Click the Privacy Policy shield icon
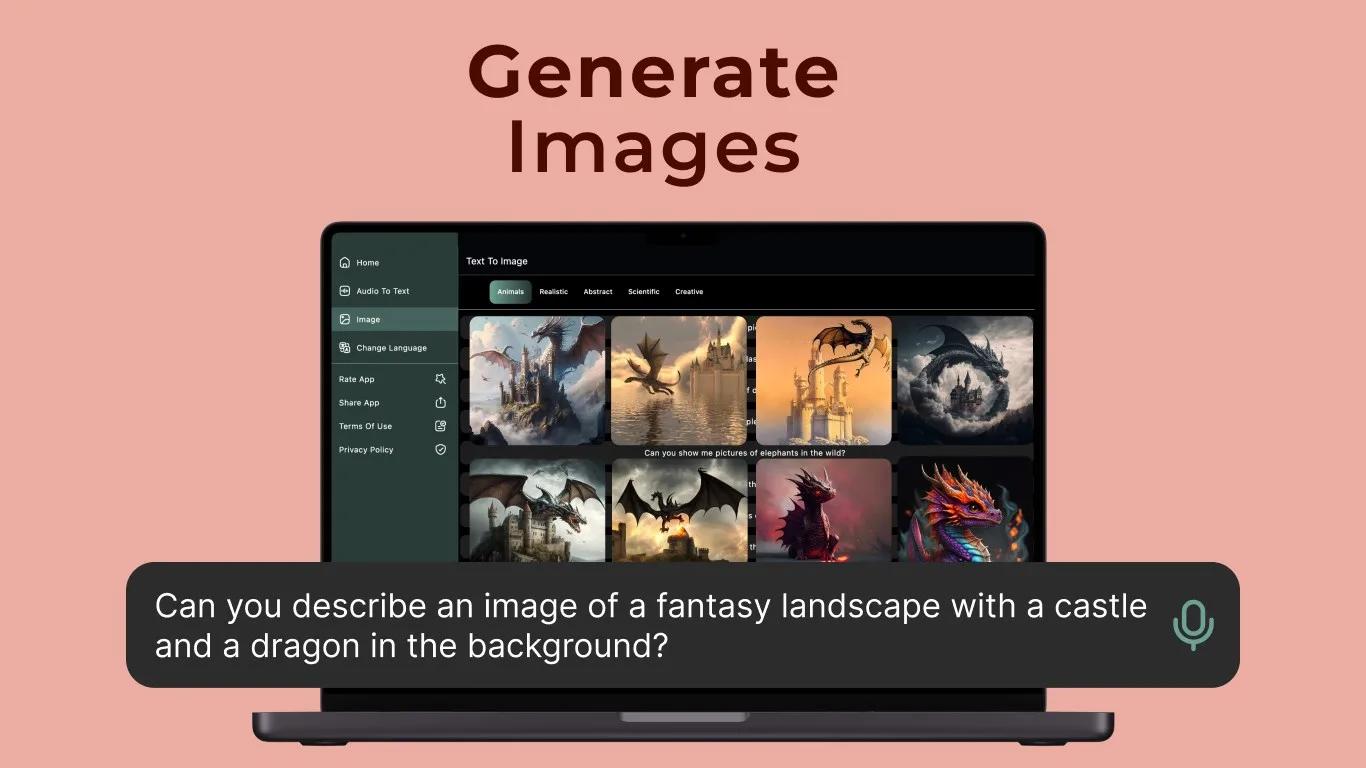Image resolution: width=1366 pixels, height=768 pixels. click(441, 450)
